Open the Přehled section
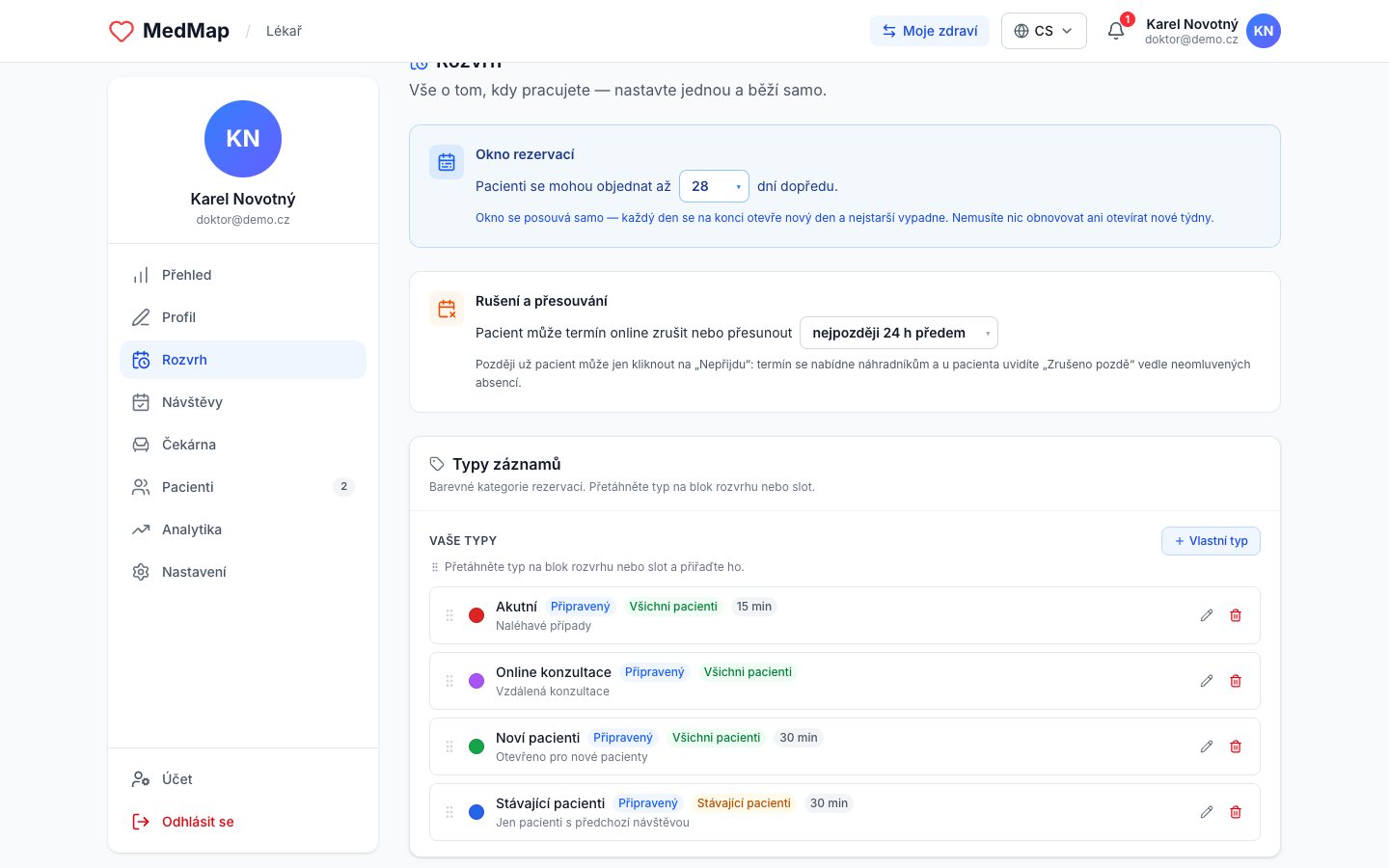Image resolution: width=1389 pixels, height=868 pixels. click(243, 275)
